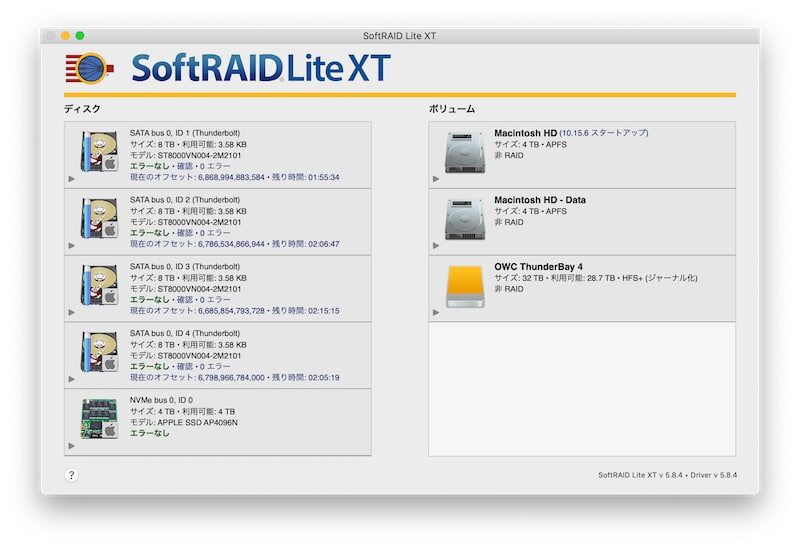Click the SATA bus 0 ID 2 disk icon
Image resolution: width=800 pixels, height=548 pixels.
(99, 218)
